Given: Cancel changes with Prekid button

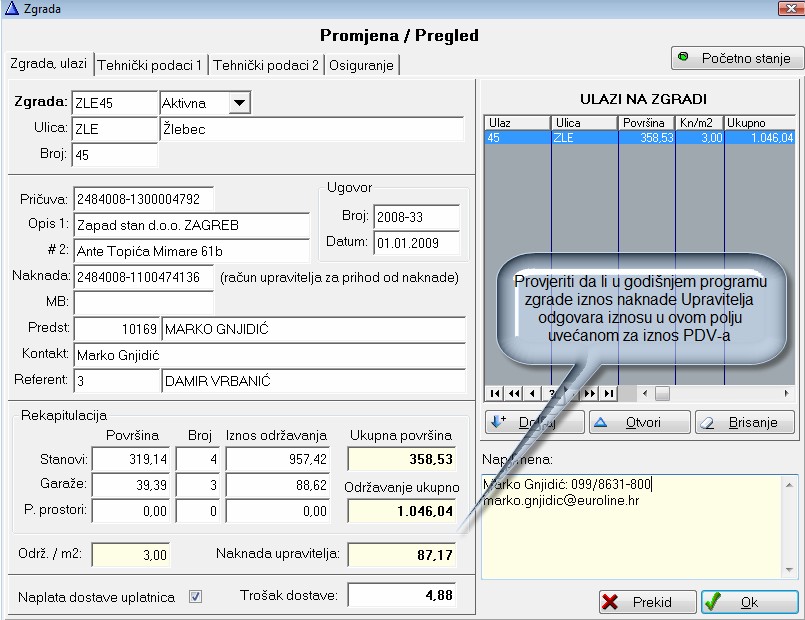Looking at the screenshot, I should click(647, 602).
